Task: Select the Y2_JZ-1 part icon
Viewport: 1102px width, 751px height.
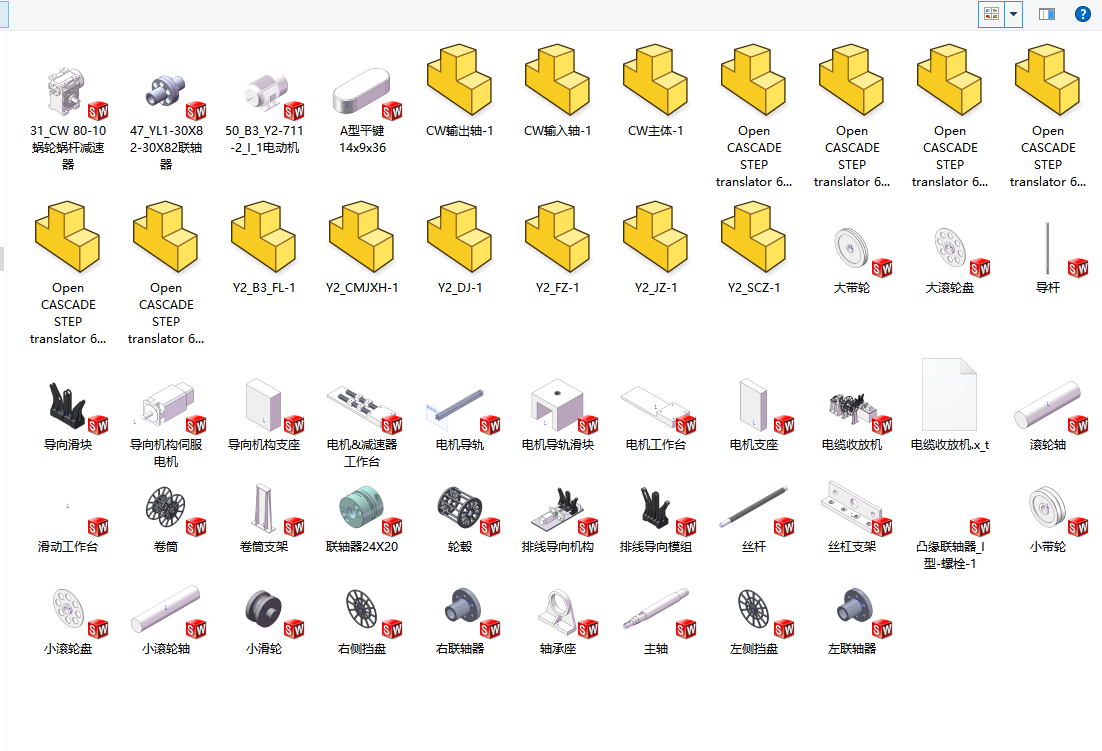Action: pyautogui.click(x=656, y=237)
